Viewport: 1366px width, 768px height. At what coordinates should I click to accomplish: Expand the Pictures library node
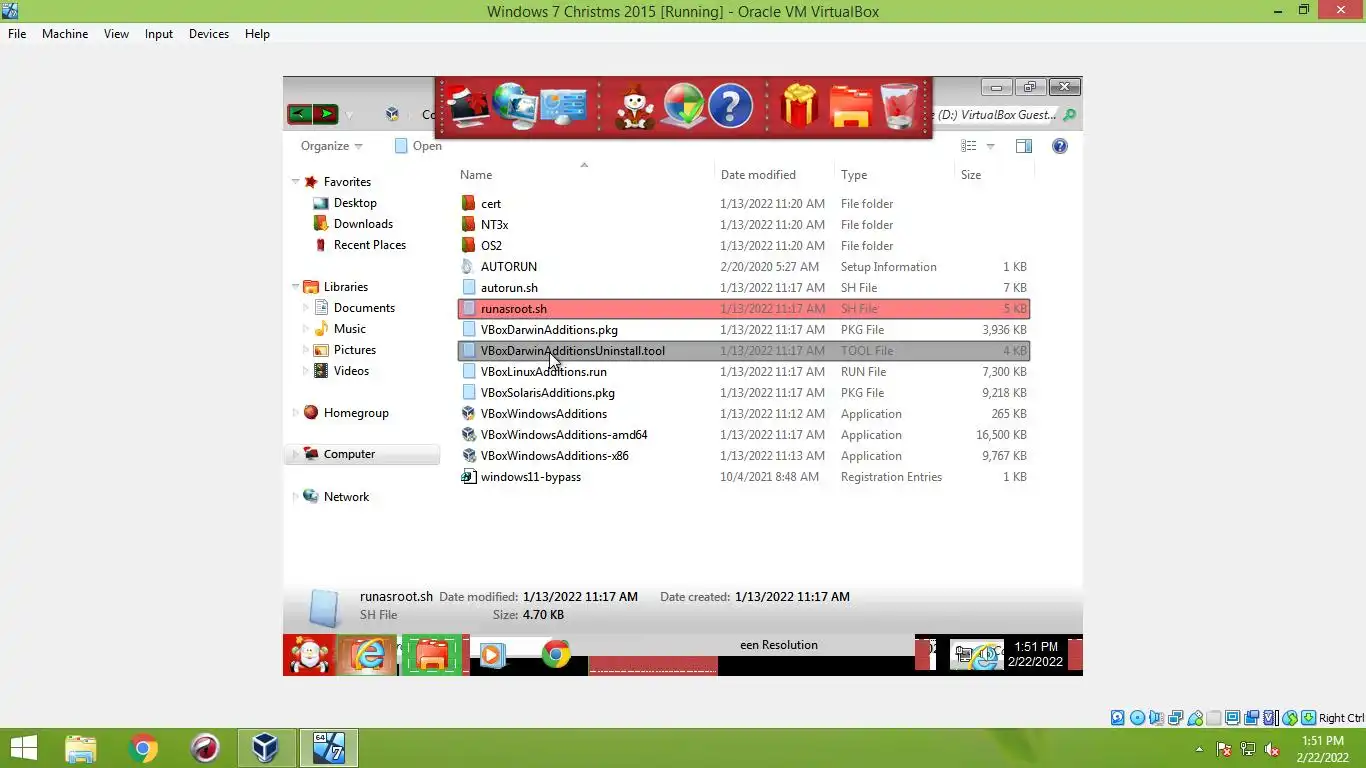click(307, 350)
